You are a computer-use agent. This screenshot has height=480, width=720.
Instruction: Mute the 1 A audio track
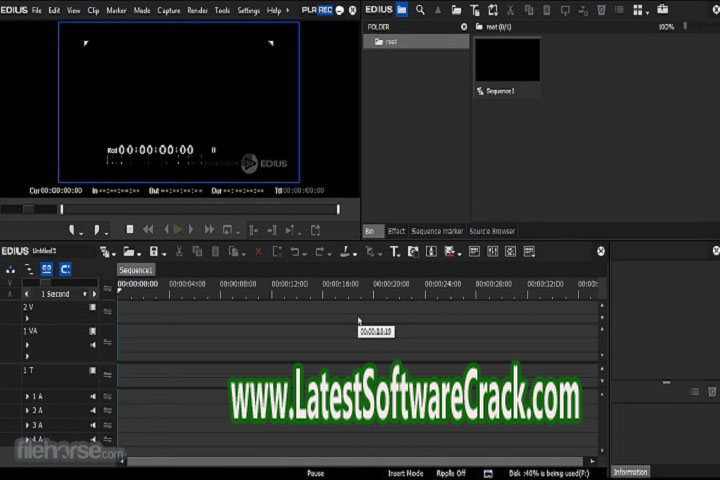click(93, 396)
